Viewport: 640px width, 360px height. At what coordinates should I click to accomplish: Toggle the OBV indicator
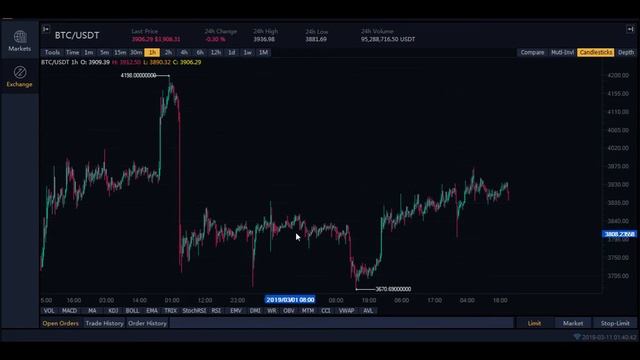click(x=289, y=311)
